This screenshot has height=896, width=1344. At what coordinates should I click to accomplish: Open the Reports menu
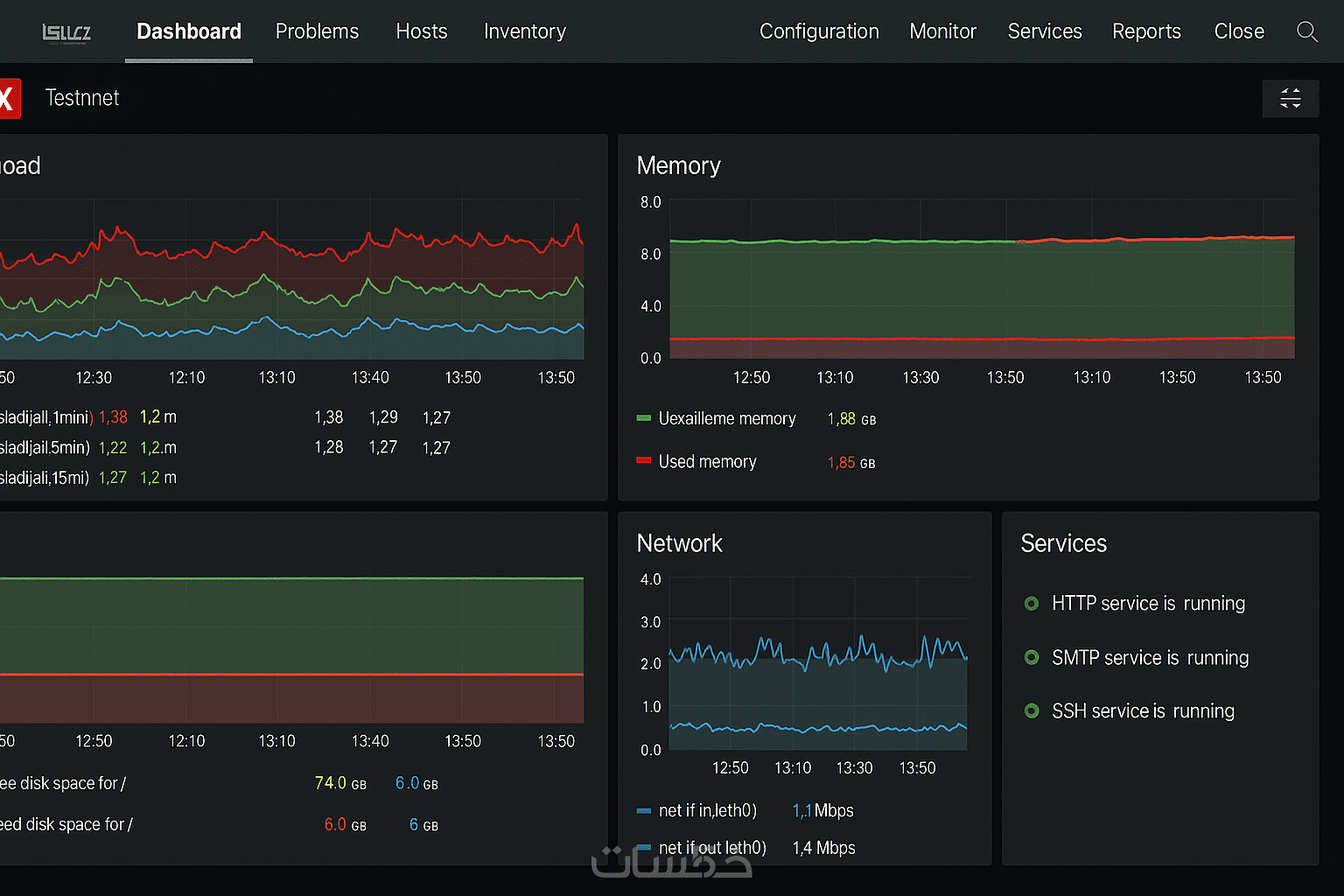coord(1146,32)
